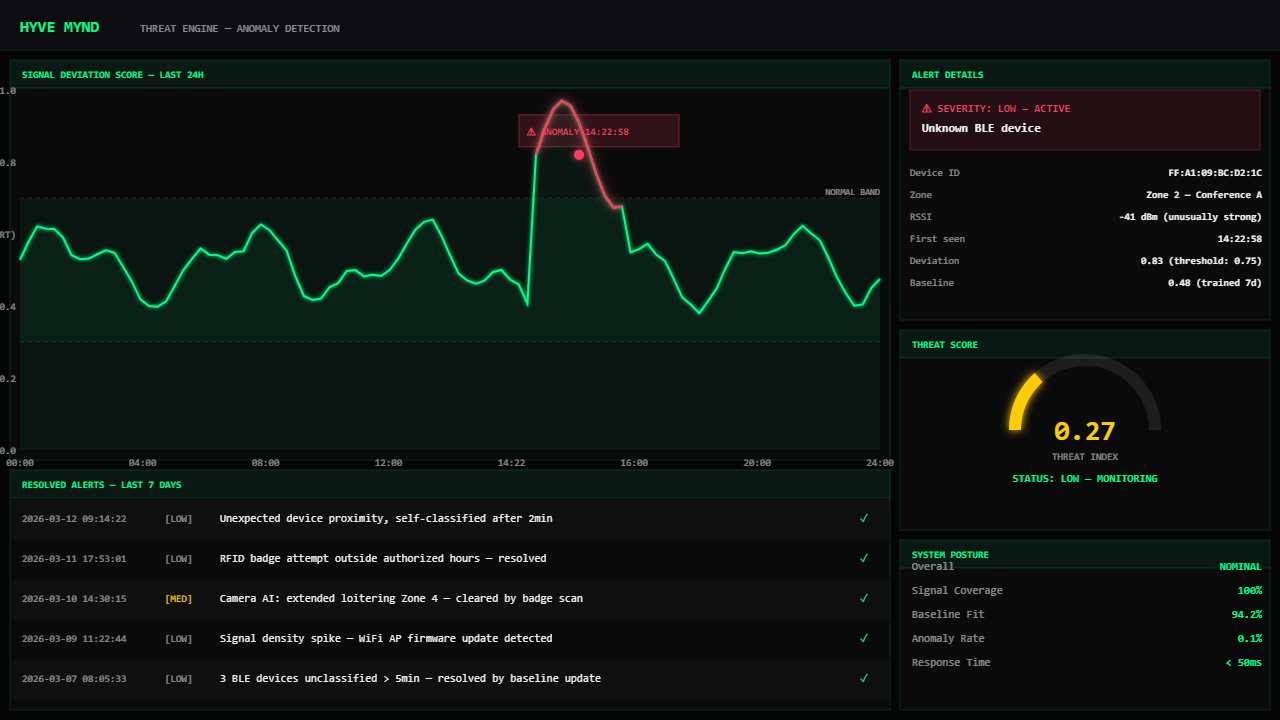Viewport: 1280px width, 720px height.
Task: Click the red anomaly point on chart
Action: coord(579,155)
